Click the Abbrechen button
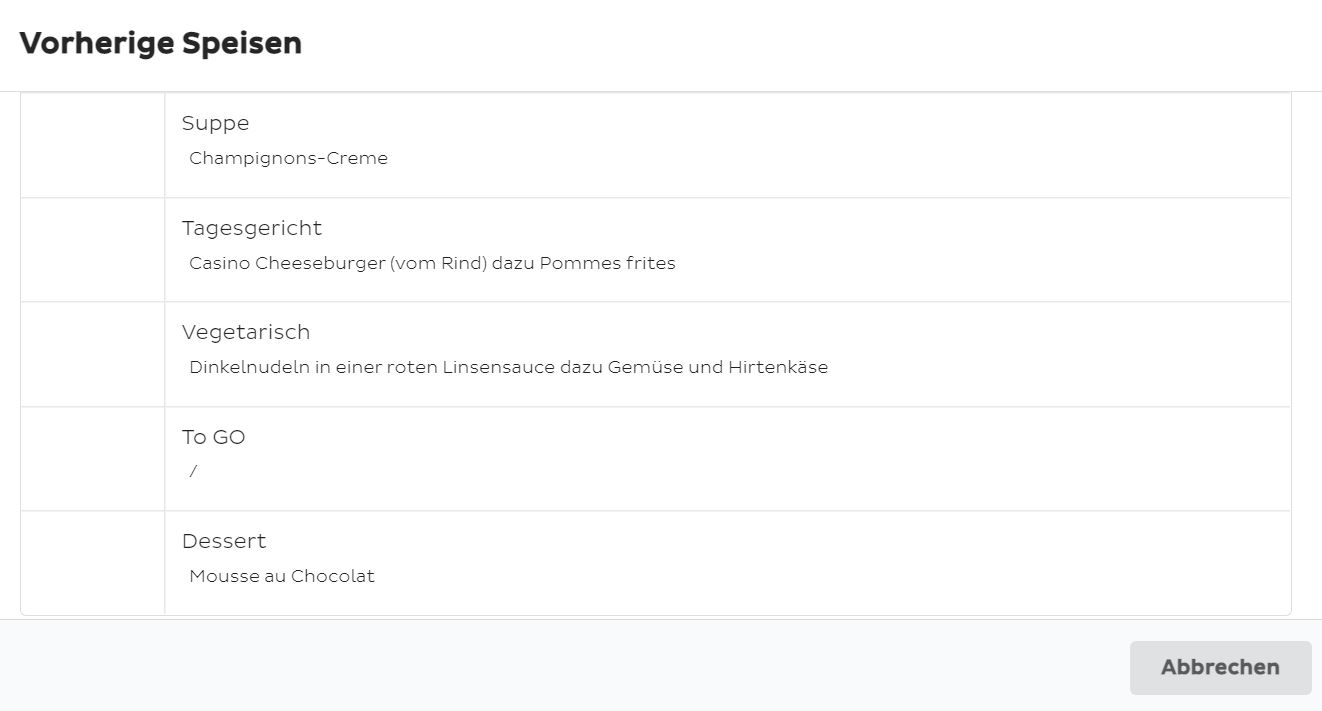This screenshot has height=711, width=1322. (1220, 667)
